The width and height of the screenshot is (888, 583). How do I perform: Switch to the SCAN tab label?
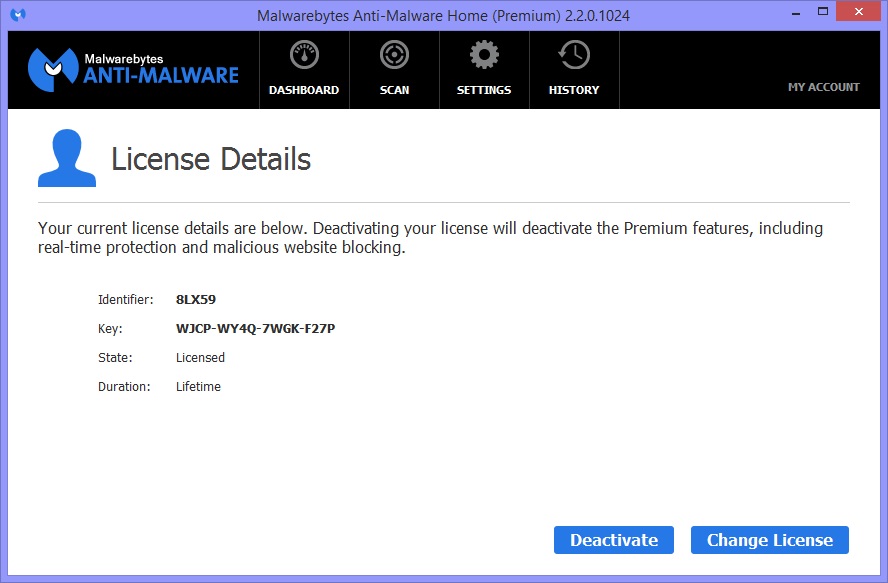(x=394, y=90)
